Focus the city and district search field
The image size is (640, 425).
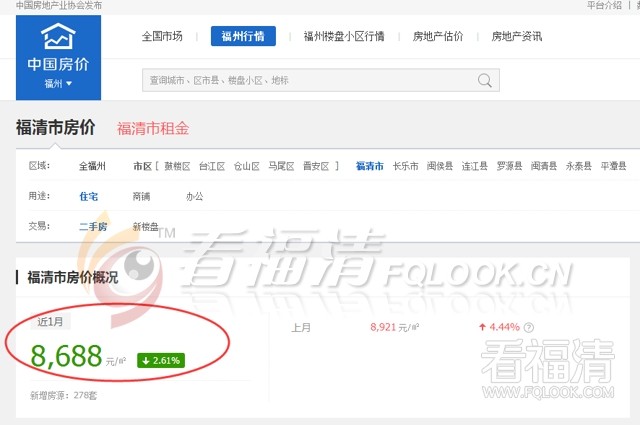click(x=321, y=80)
